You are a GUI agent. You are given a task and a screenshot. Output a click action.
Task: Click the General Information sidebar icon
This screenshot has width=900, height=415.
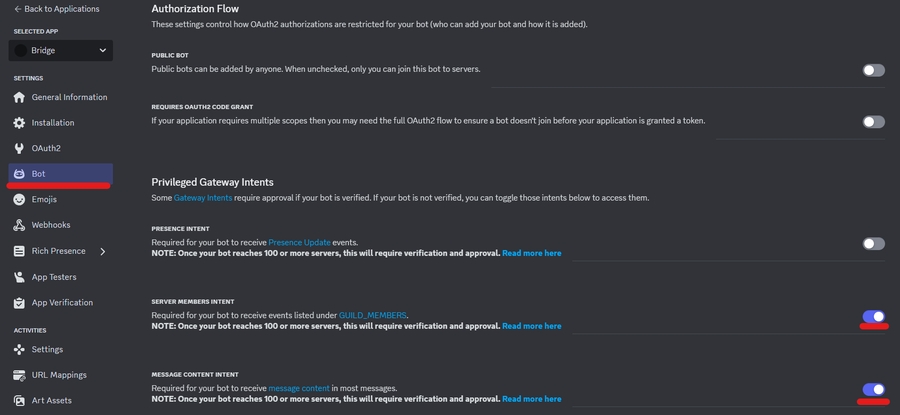(x=19, y=97)
